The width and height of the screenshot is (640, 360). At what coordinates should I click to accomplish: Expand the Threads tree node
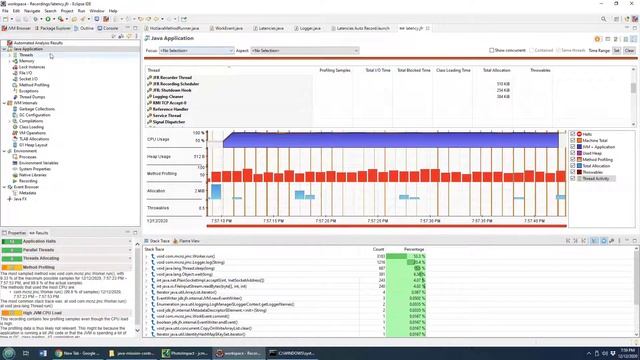(10, 55)
